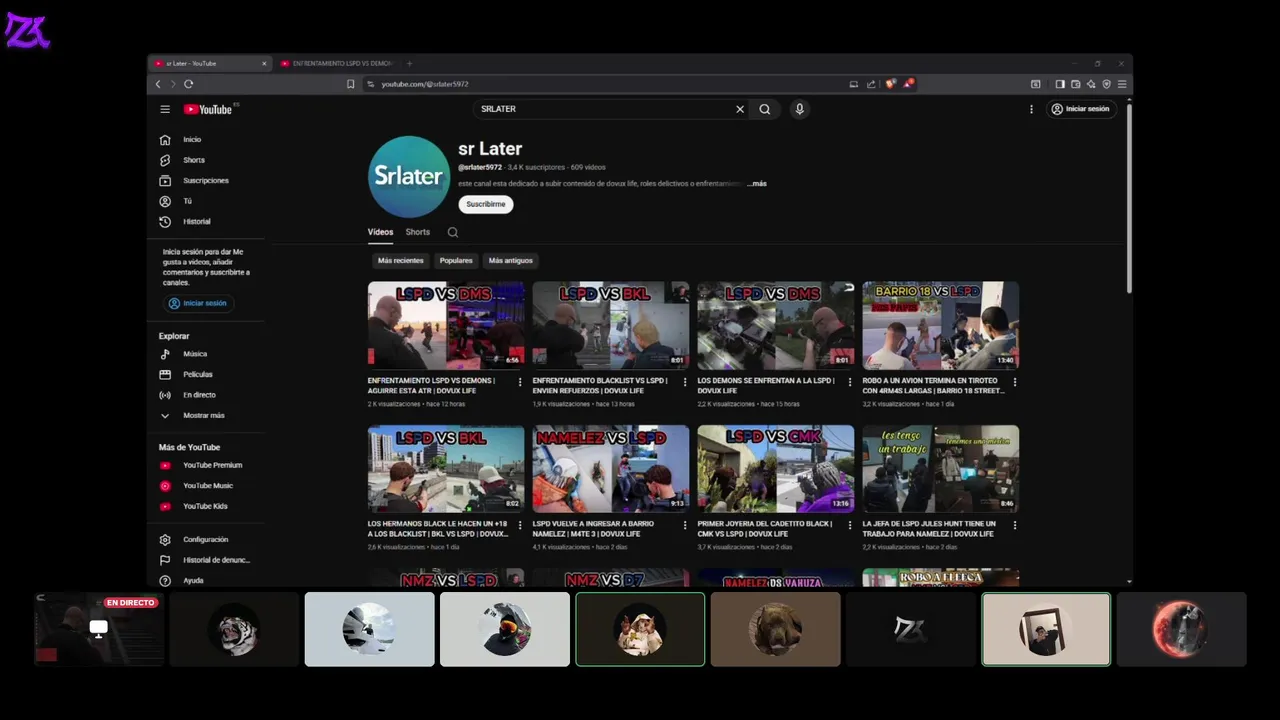The width and height of the screenshot is (1280, 720).
Task: Click Iniciar sesión button in left sidebar
Action: point(198,303)
